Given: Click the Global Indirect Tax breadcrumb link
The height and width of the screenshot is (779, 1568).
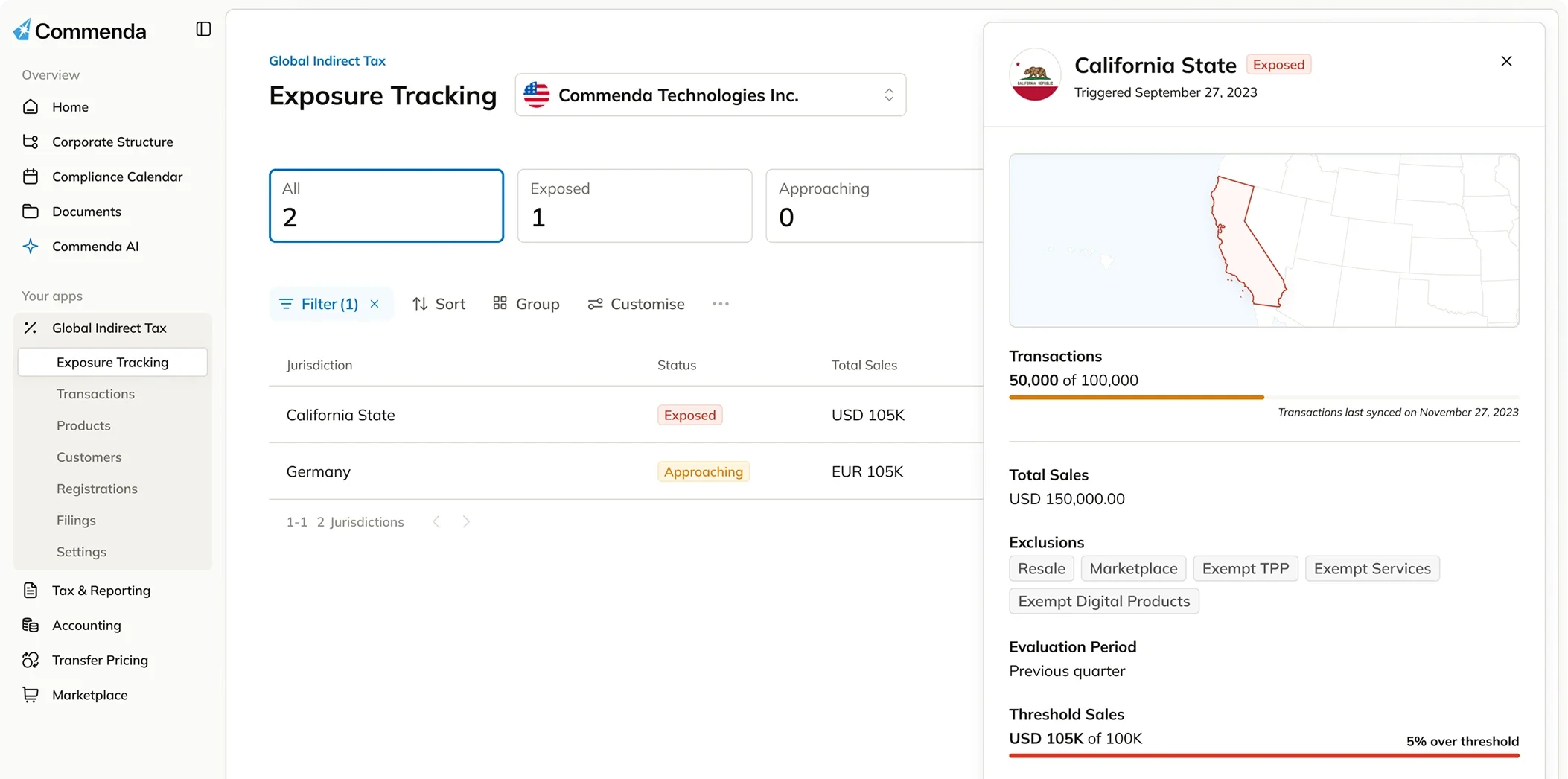Looking at the screenshot, I should tap(327, 61).
